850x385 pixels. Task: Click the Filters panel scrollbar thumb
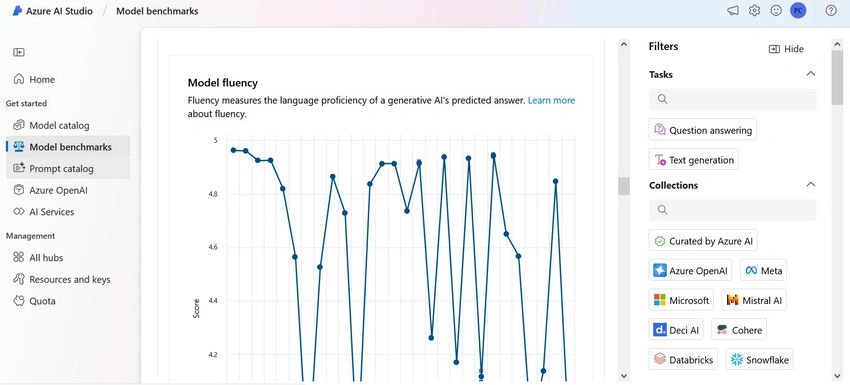click(x=837, y=77)
